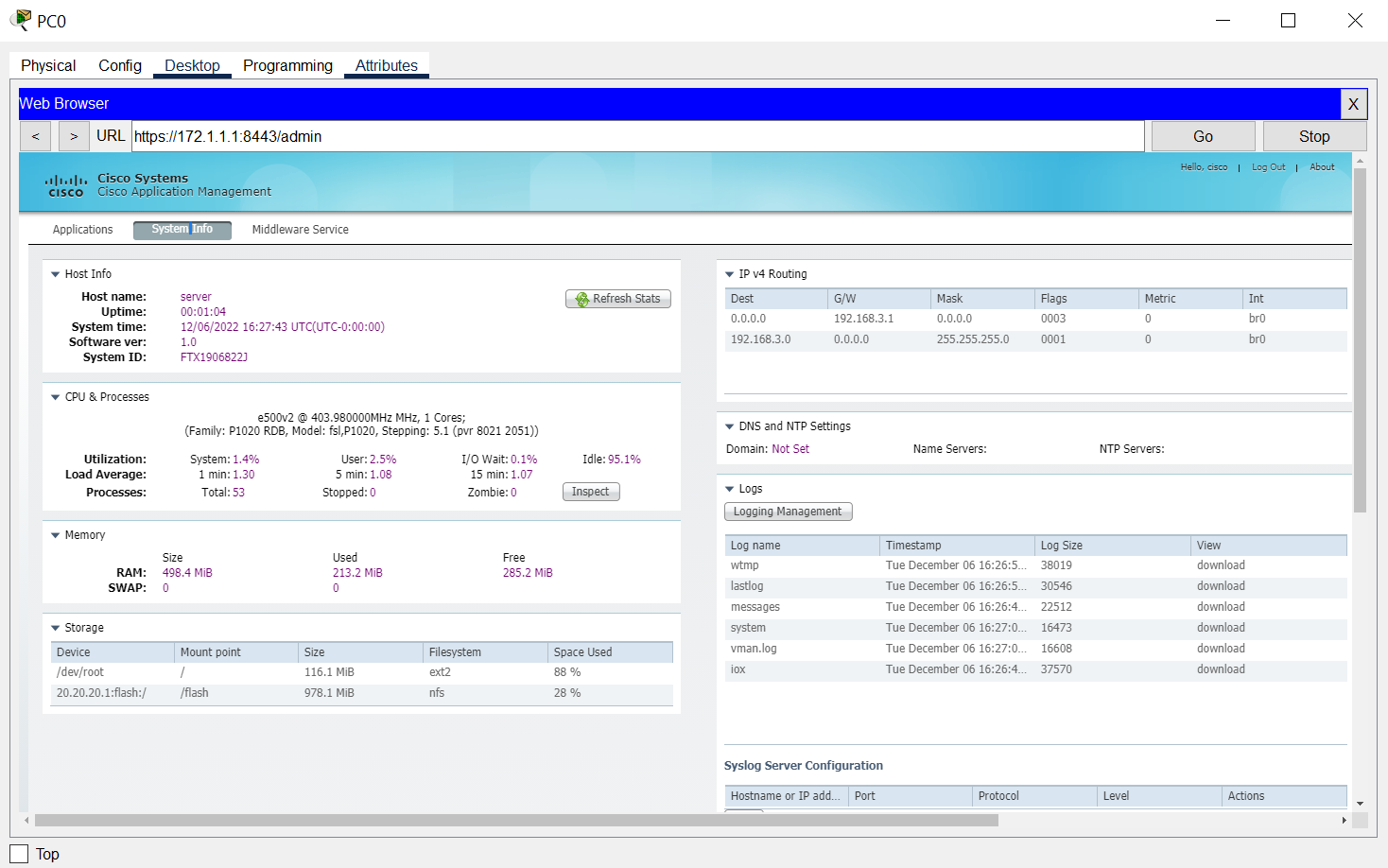Click the Inspect button under Processes
Image resolution: width=1388 pixels, height=868 pixels.
(x=590, y=492)
